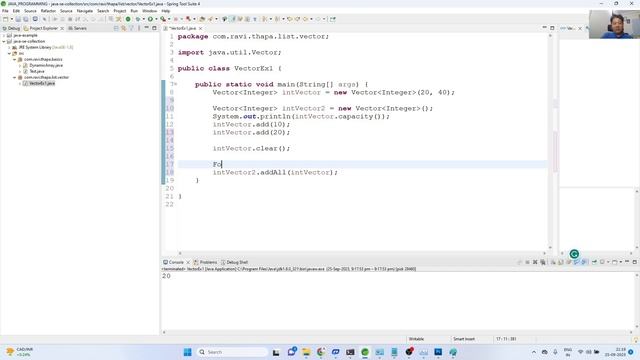This screenshot has height=360, width=640.
Task: Switch to the Servers tab
Action: point(77,28)
